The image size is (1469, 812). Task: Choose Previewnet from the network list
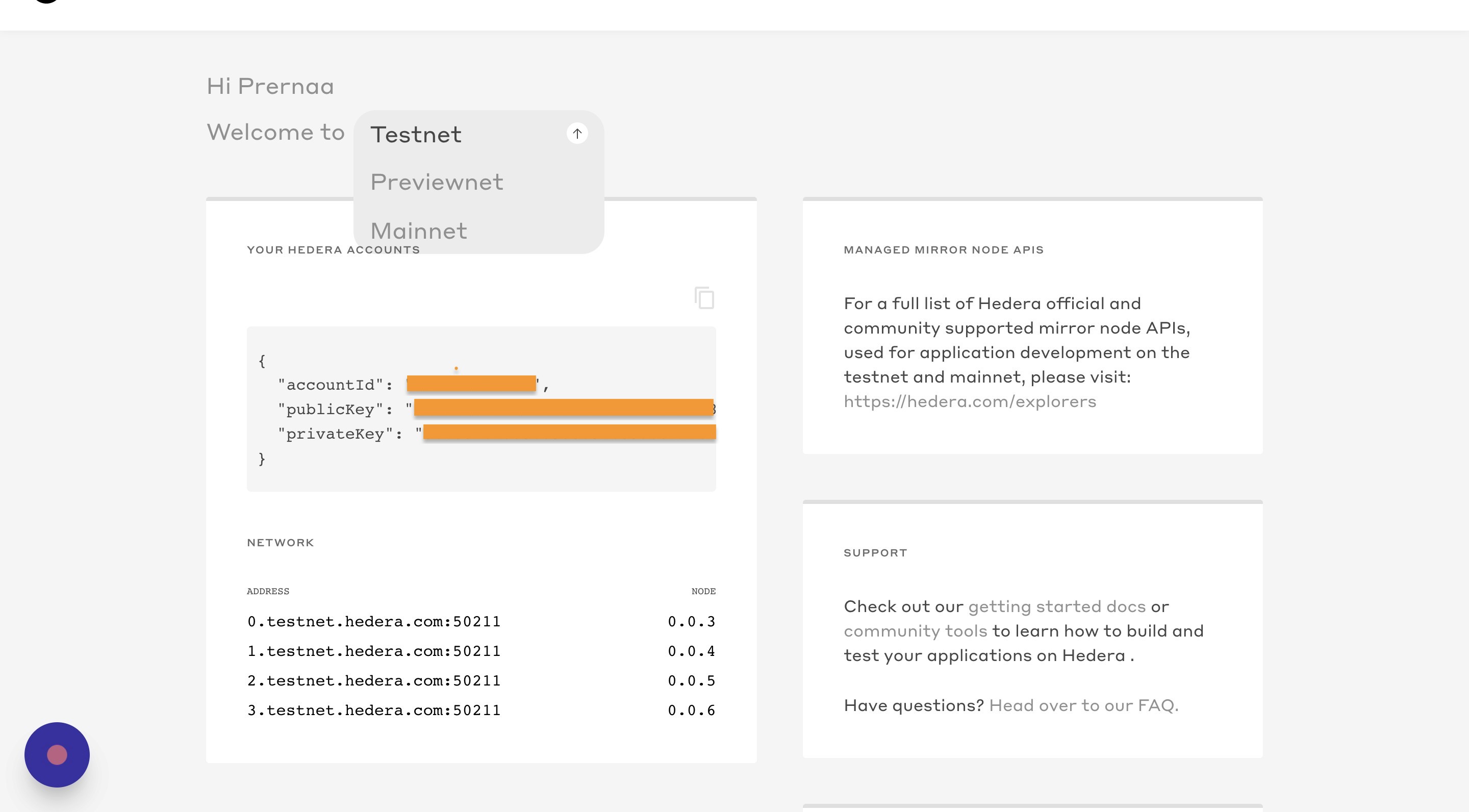(437, 183)
